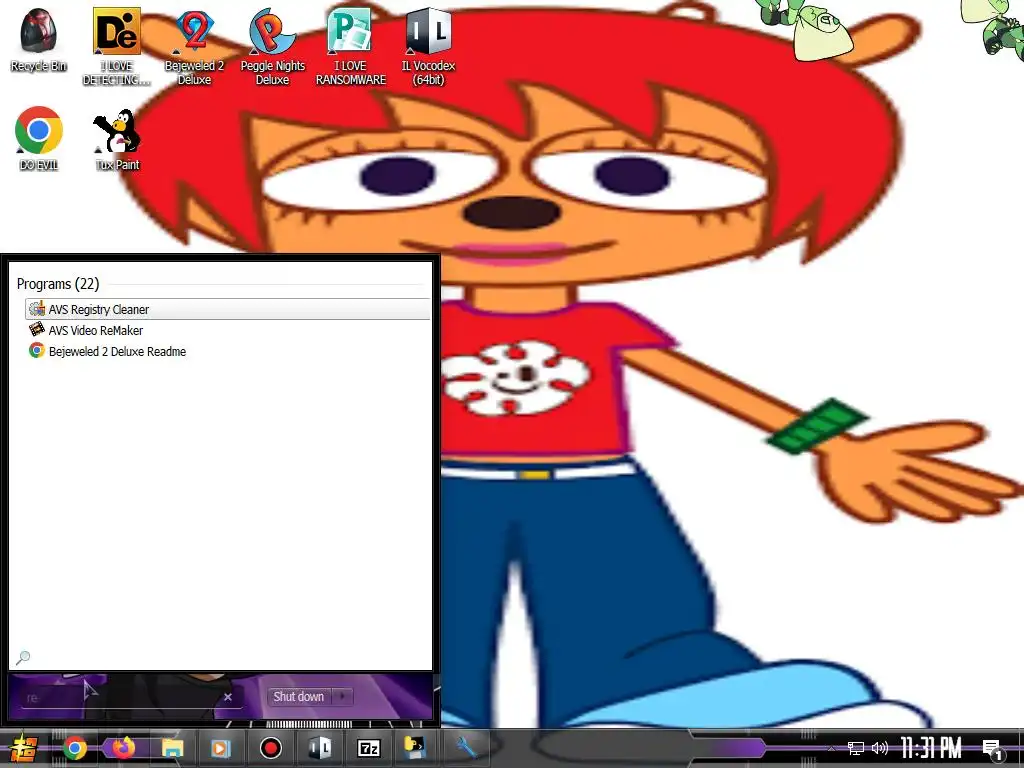The width and height of the screenshot is (1024, 768).
Task: Click the Shut down button
Action: [298, 697]
